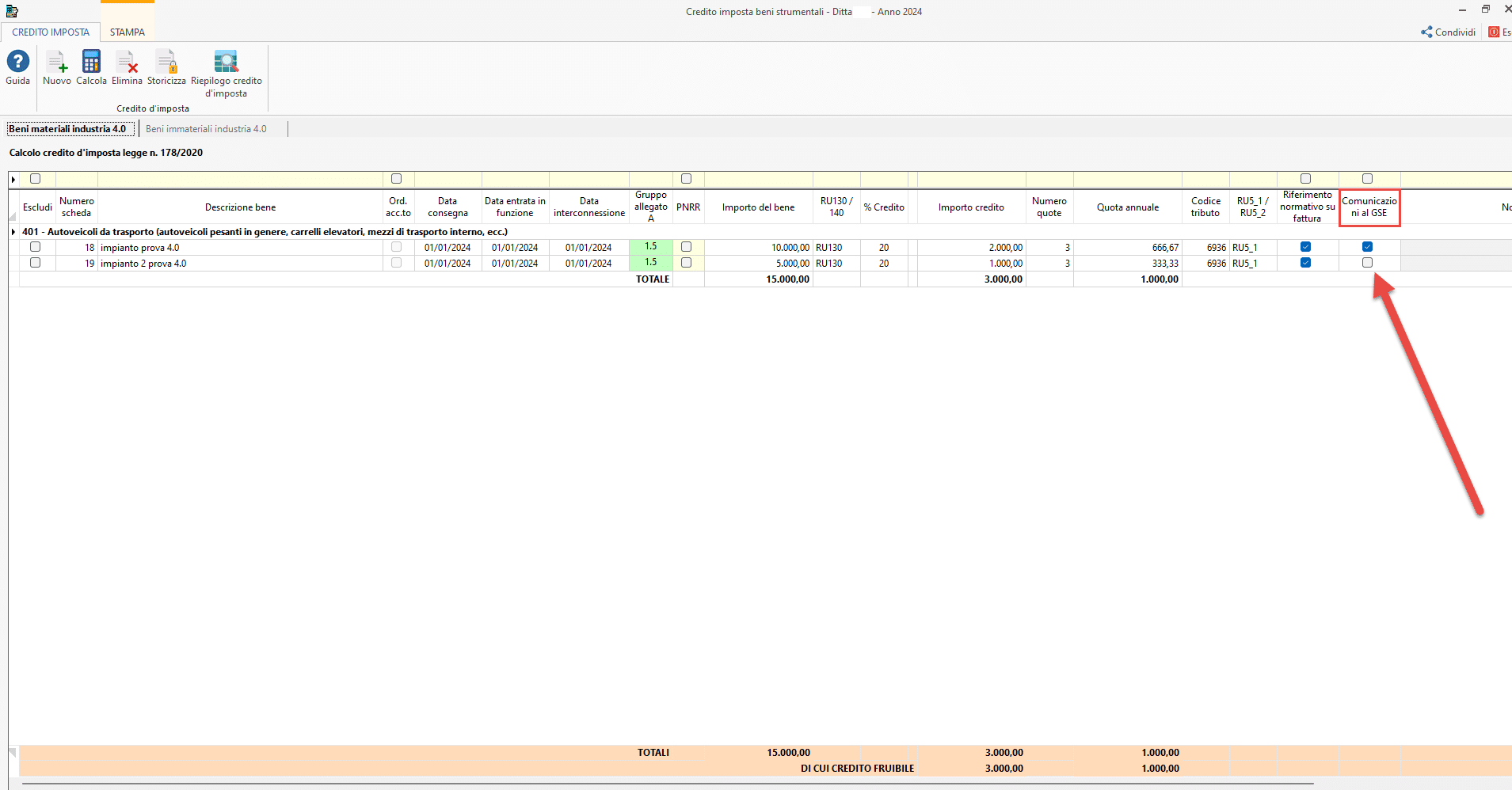Sort by Importo del bene column header
Screen dimensions: 1512x790
pyautogui.click(x=758, y=207)
